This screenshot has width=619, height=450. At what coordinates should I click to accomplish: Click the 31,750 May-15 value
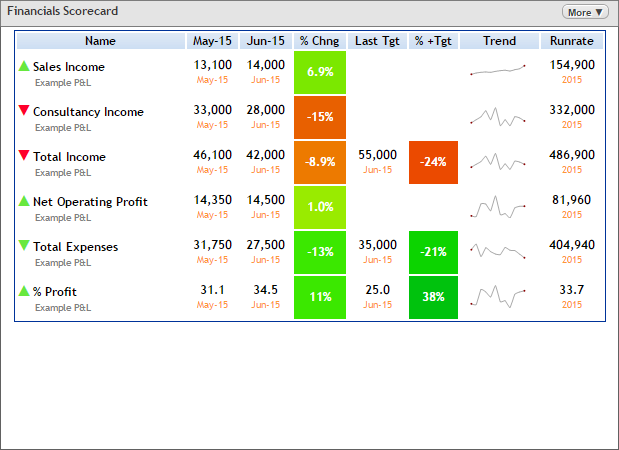(x=212, y=245)
